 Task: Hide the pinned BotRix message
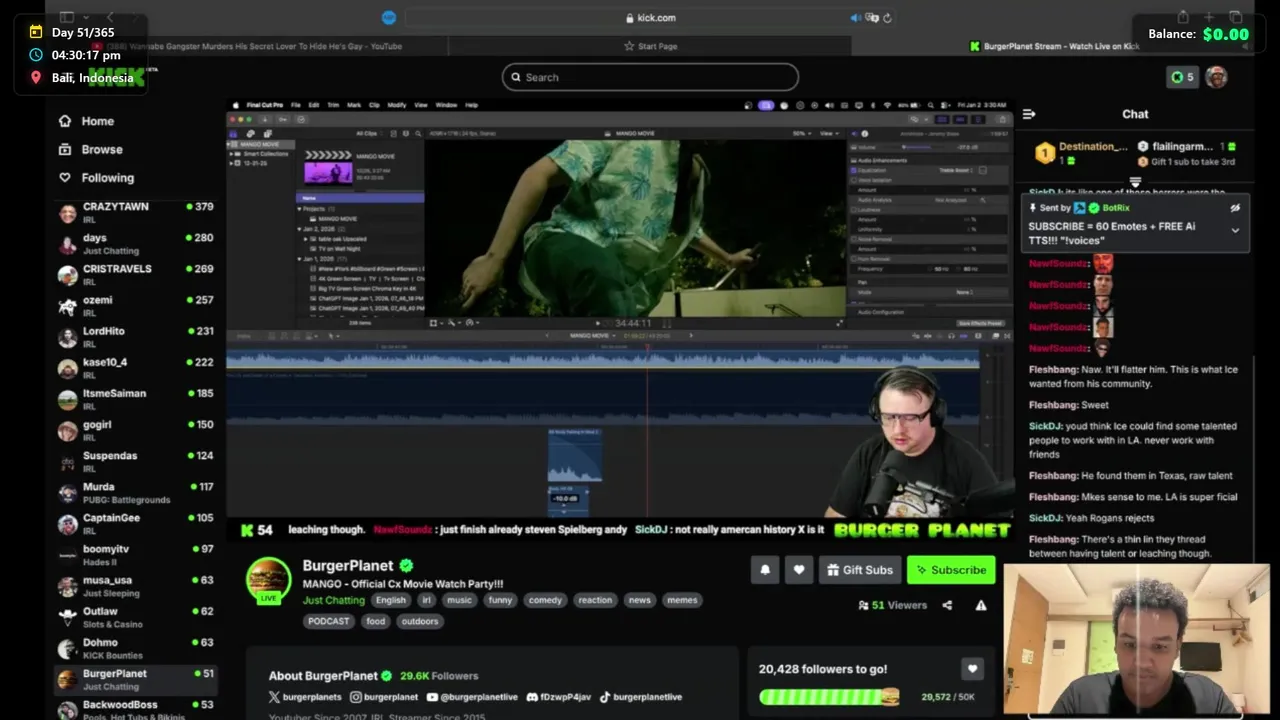(x=1235, y=208)
